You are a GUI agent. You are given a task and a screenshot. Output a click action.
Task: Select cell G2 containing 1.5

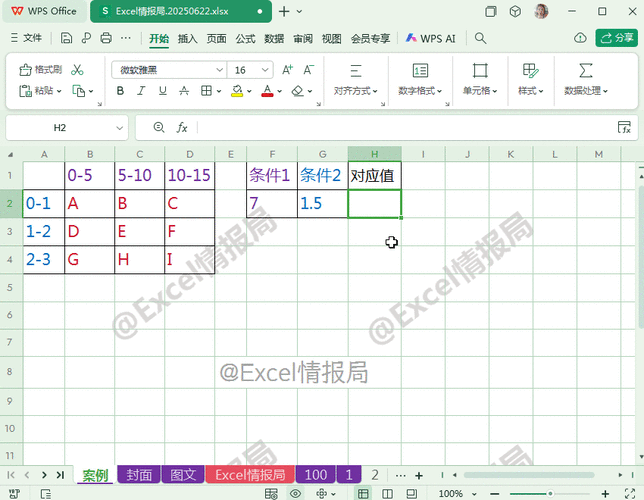pyautogui.click(x=322, y=203)
